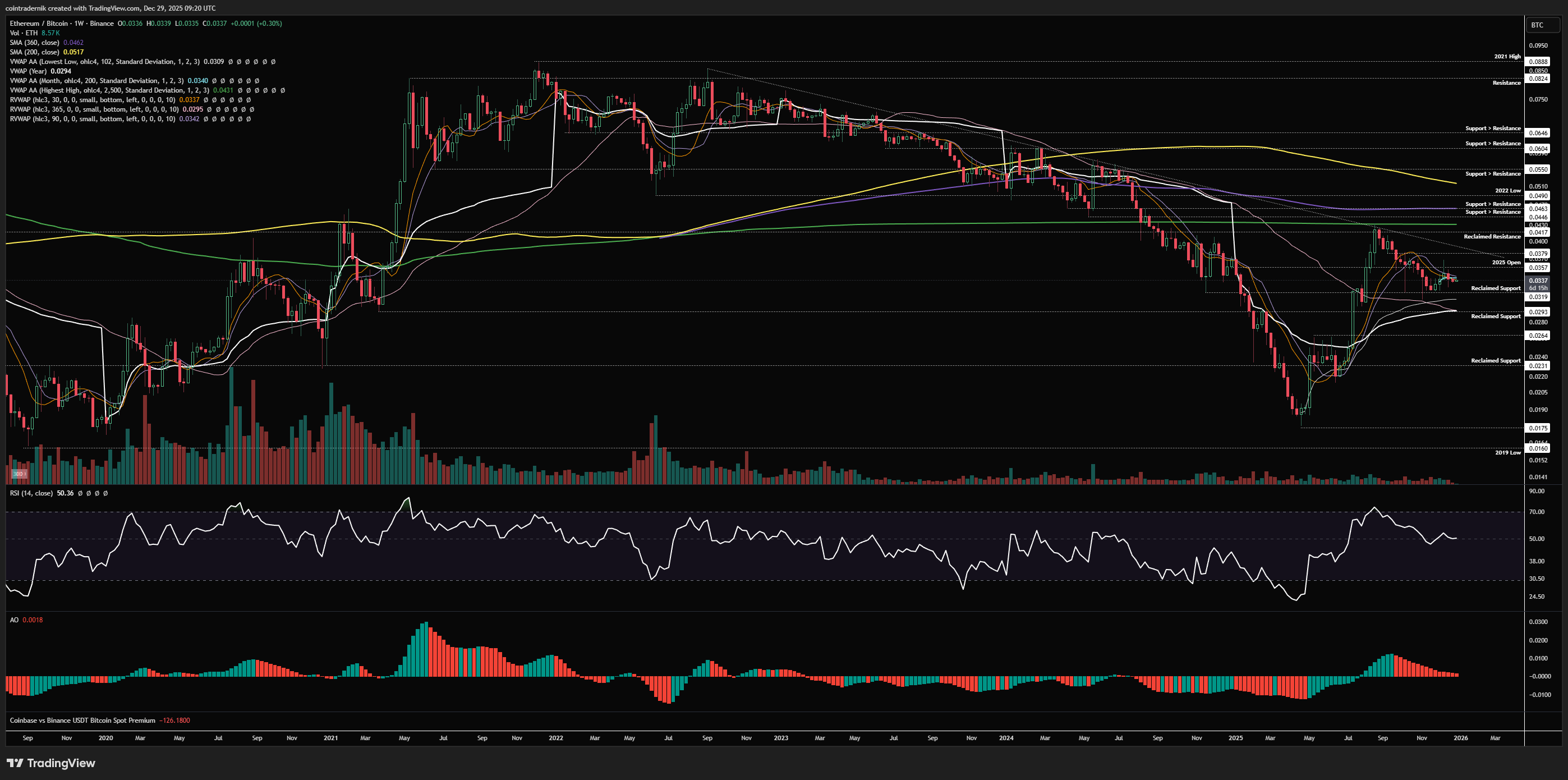Click 2026 on the time axis
1568x780 pixels.
click(1460, 738)
